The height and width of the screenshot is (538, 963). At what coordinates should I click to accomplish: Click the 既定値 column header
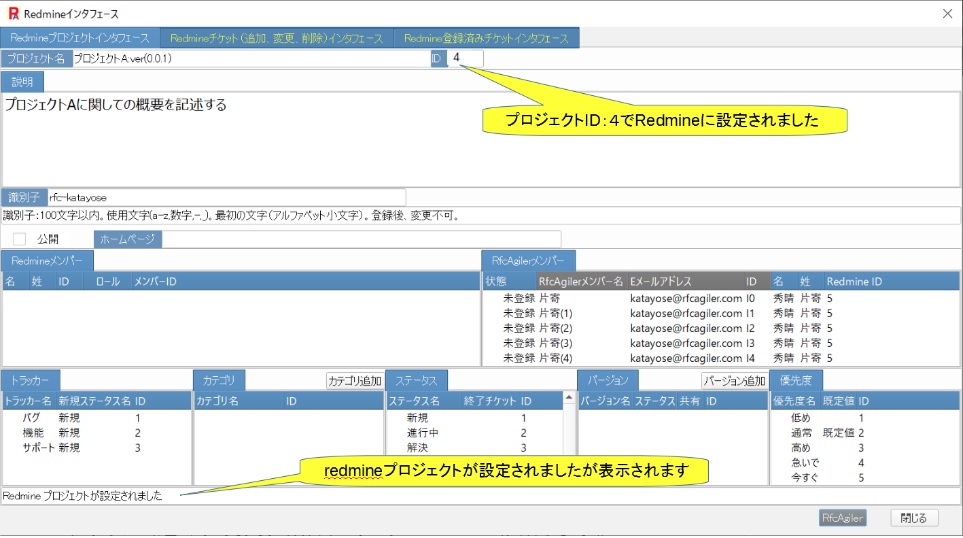click(838, 401)
